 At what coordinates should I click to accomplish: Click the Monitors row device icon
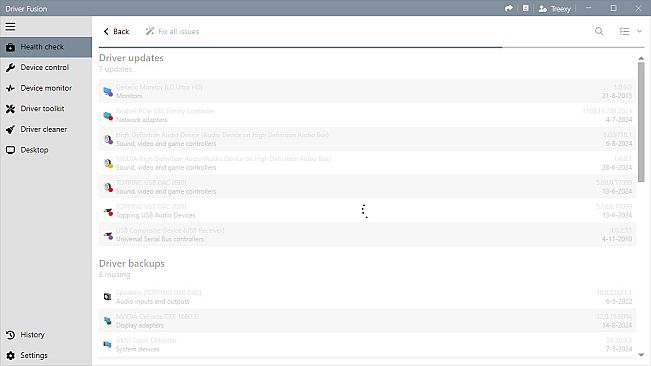108,92
